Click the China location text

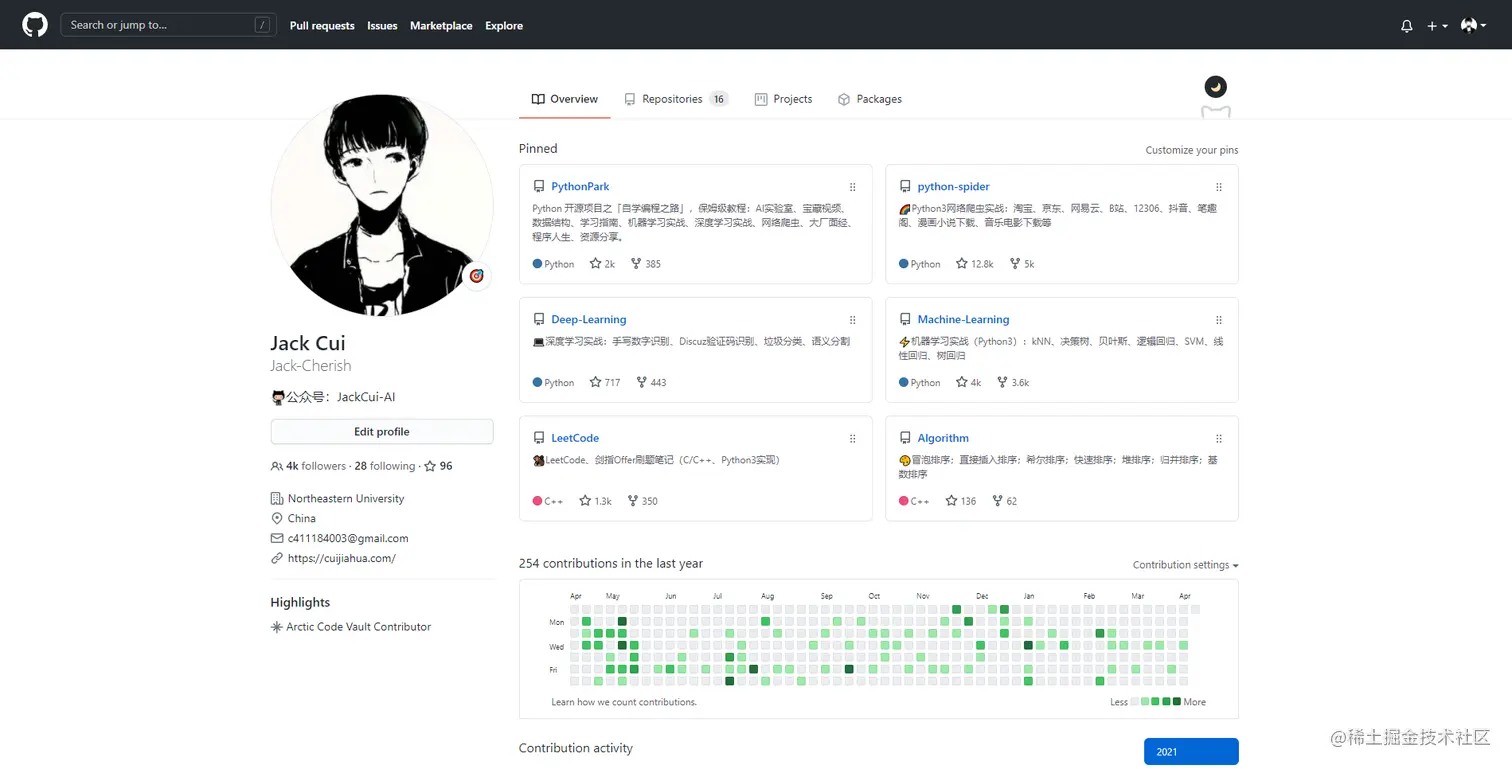coord(302,518)
